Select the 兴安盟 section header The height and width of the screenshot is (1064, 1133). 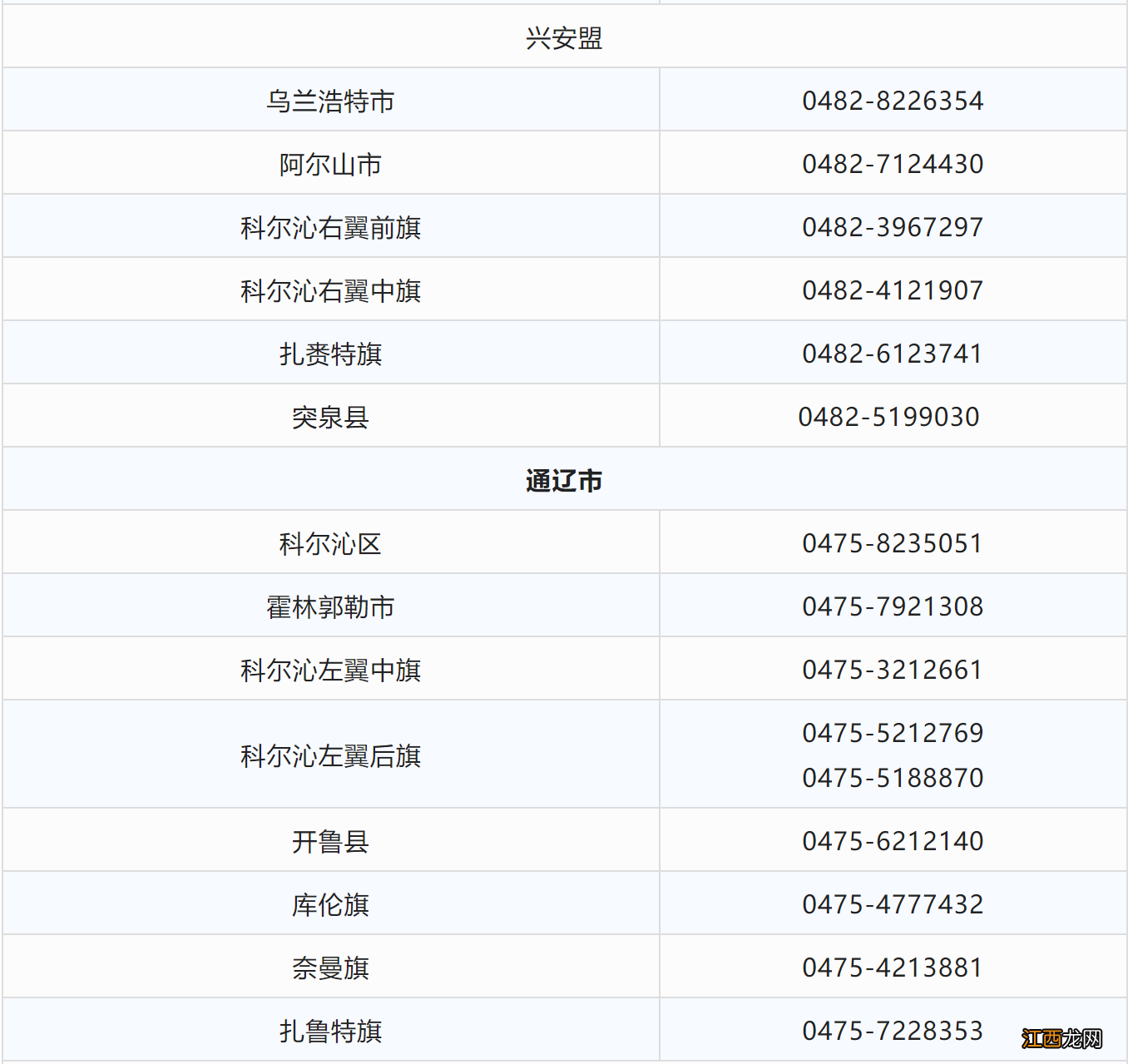(x=564, y=37)
